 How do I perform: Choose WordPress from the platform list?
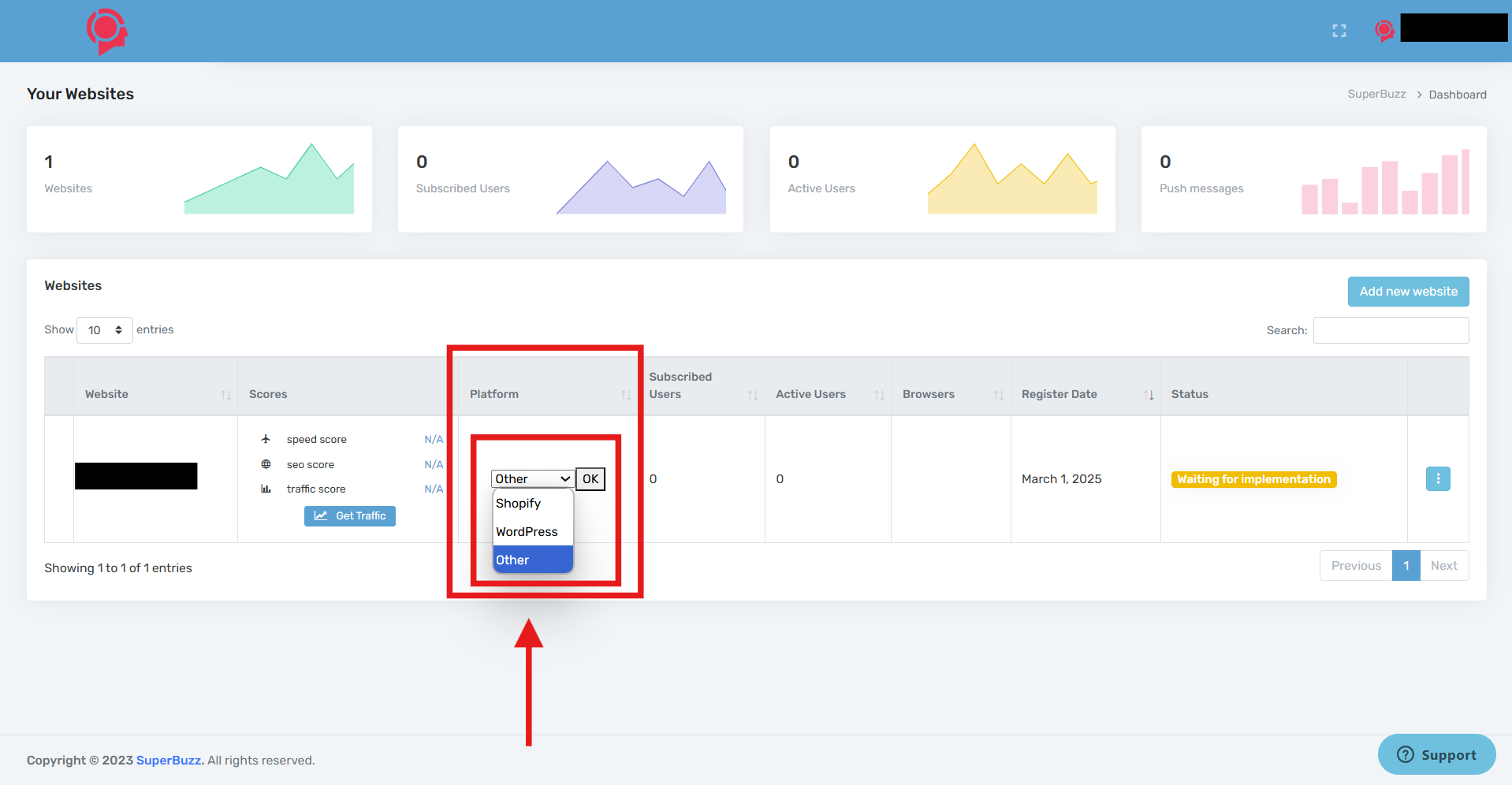[x=527, y=532]
